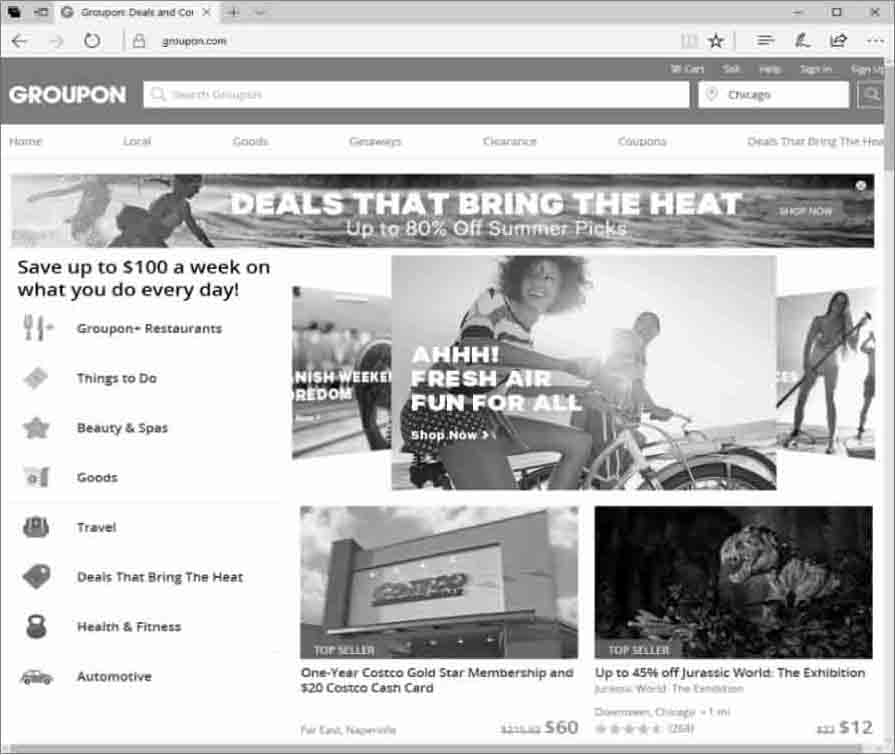Close the Deals That Bring The Heat banner

point(861,185)
